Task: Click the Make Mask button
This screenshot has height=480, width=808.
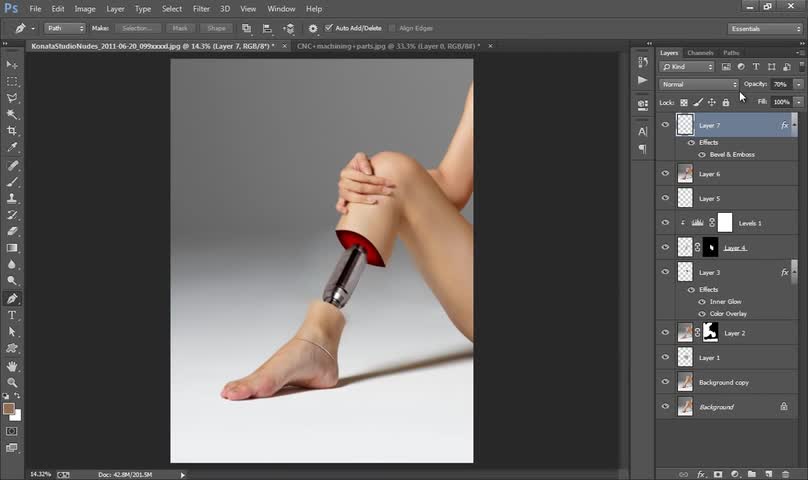Action: click(180, 28)
